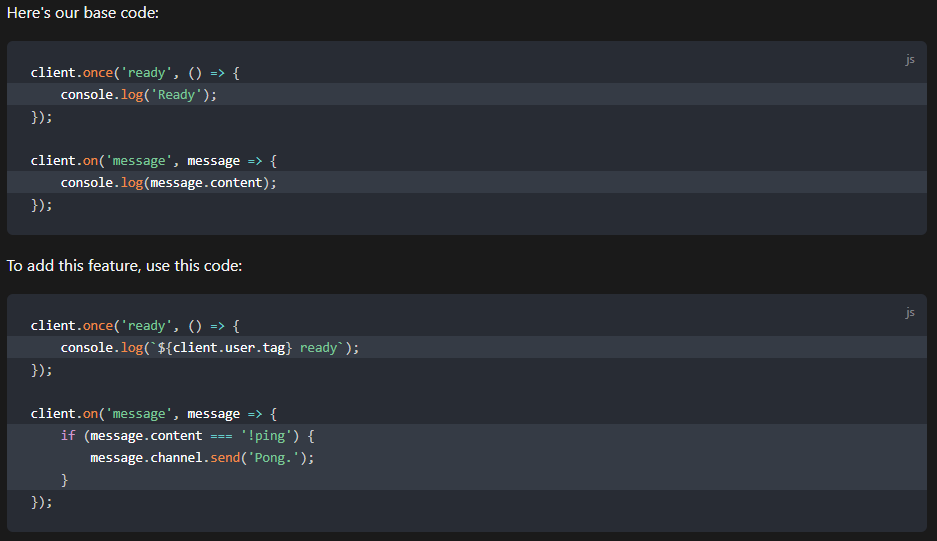Click the "Here's our base code:" heading text

pyautogui.click(x=82, y=13)
